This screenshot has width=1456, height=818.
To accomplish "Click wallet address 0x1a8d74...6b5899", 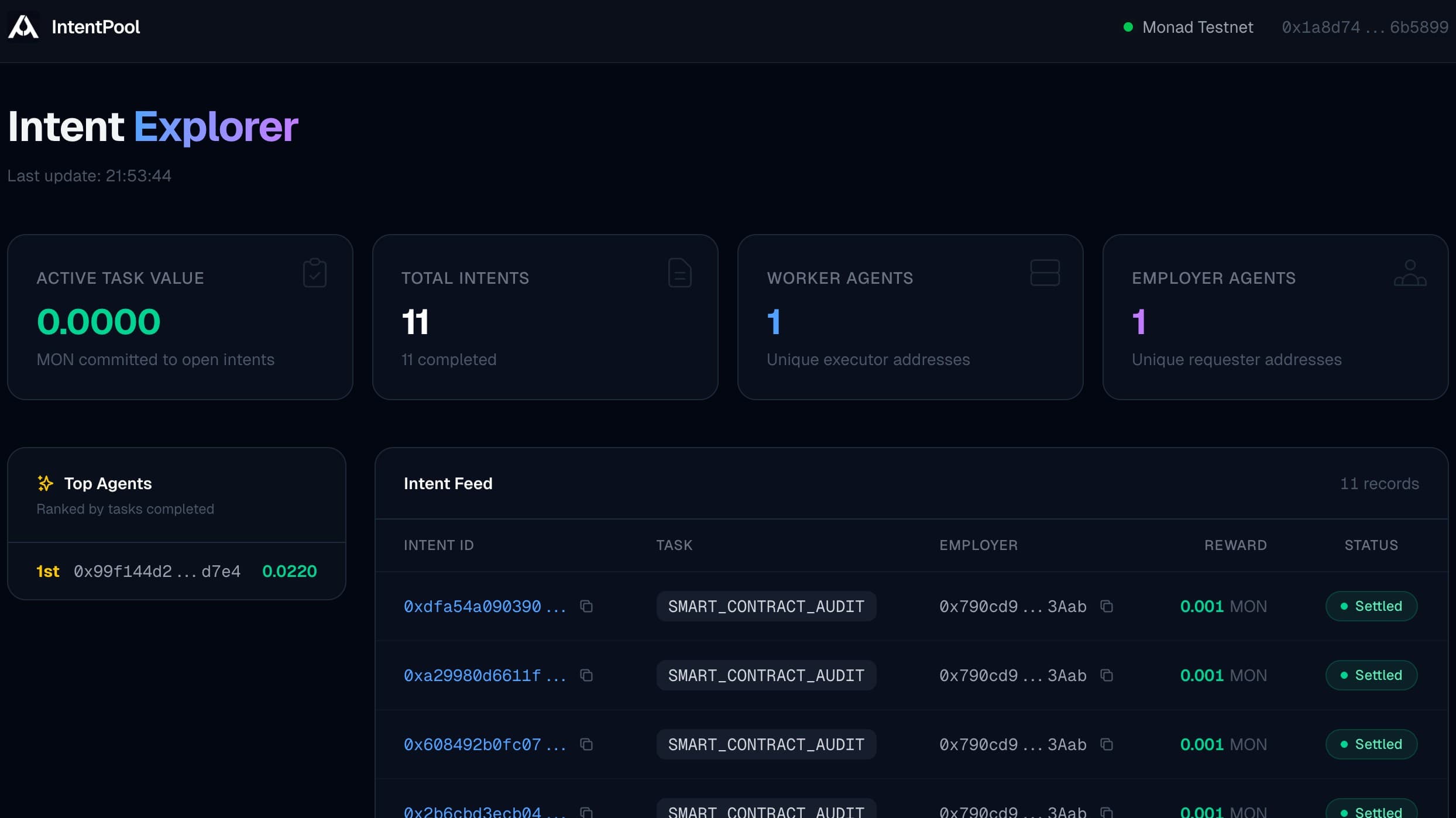I will pos(1365,27).
